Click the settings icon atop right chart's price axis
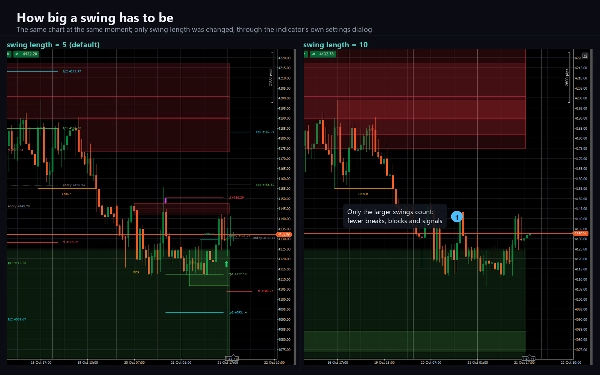The image size is (600, 375). (584, 55)
